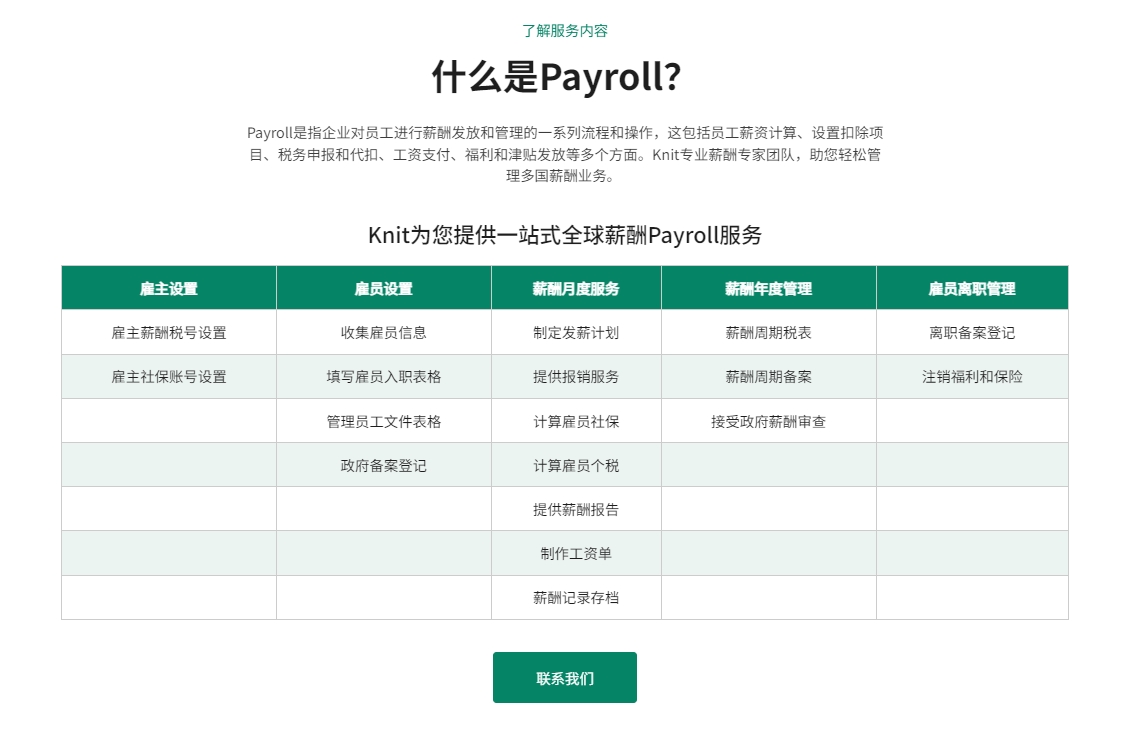The image size is (1132, 740).
Task: Click the 薪酬周期税表 cell
Action: 769,333
